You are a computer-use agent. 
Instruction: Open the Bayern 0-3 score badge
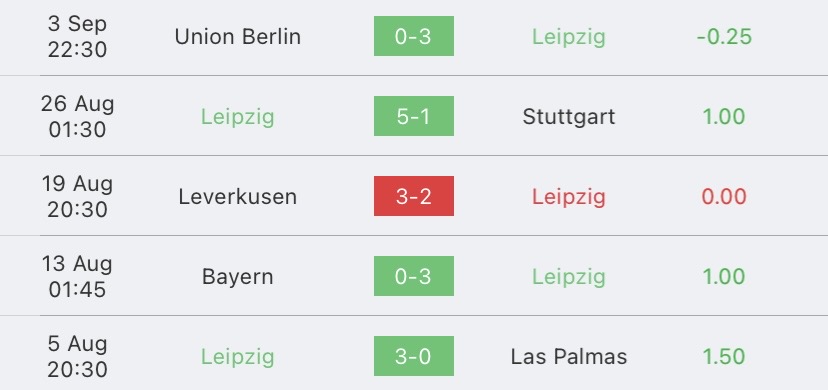point(413,276)
